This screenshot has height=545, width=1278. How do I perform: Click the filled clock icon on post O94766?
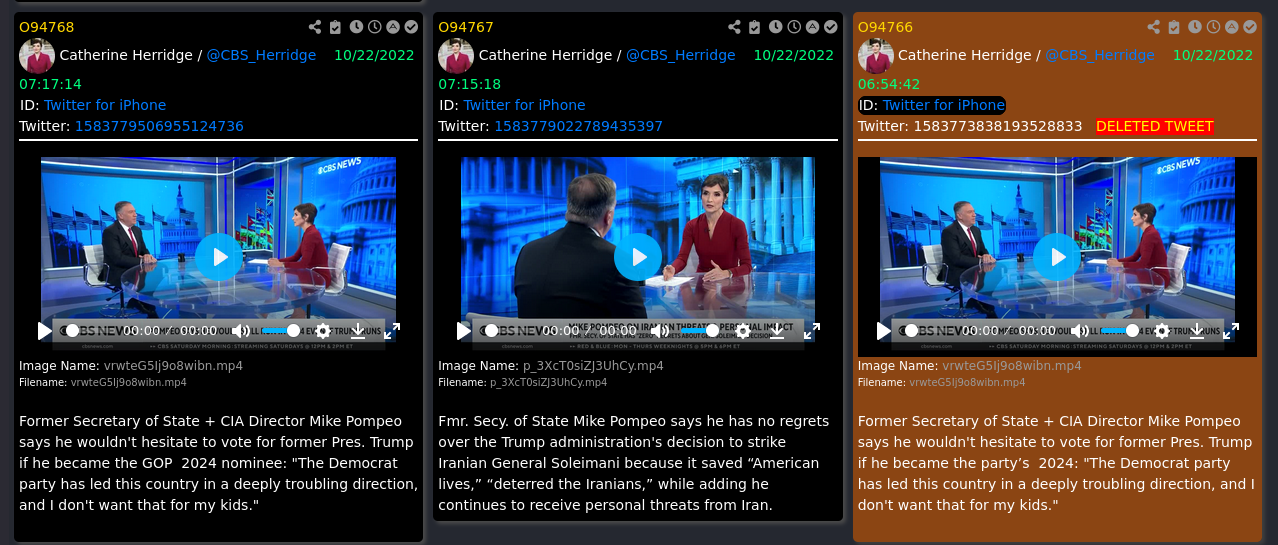click(x=1195, y=27)
